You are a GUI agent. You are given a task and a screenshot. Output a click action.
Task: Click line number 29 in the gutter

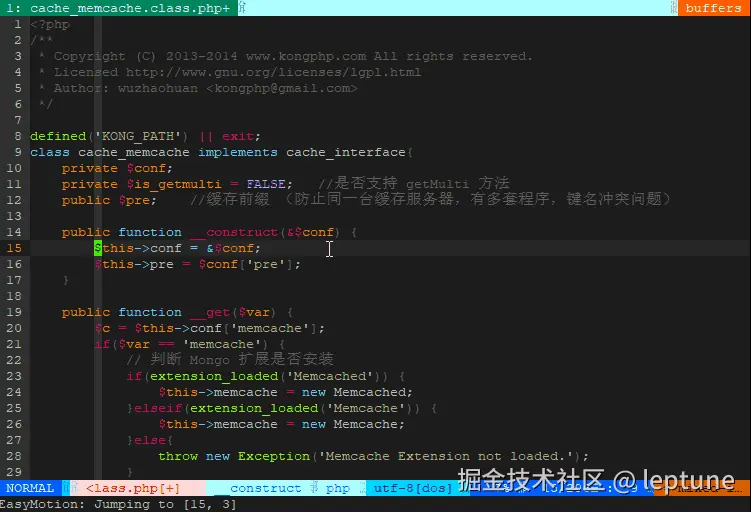pyautogui.click(x=14, y=472)
